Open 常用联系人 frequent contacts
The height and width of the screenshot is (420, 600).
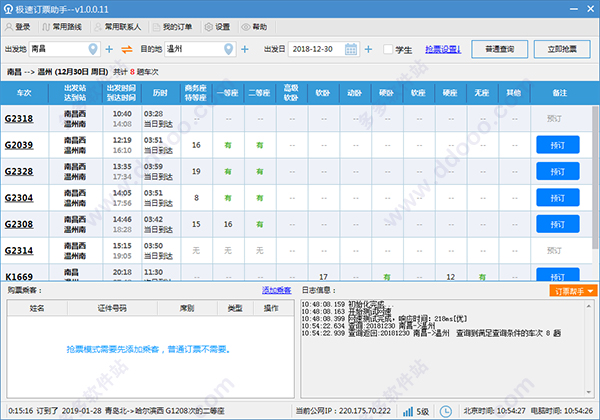tap(118, 27)
